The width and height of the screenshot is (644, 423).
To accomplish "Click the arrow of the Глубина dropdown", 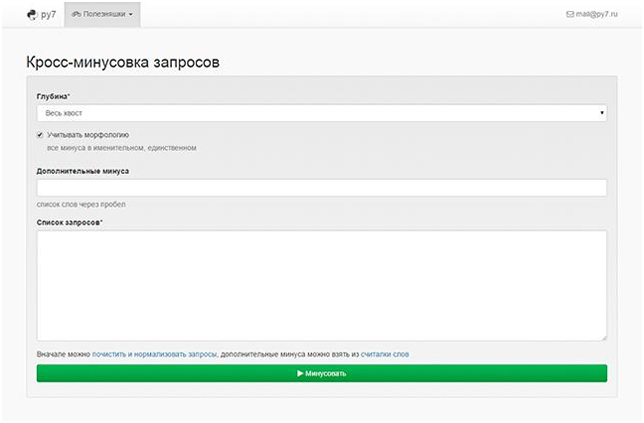I will 602,113.
